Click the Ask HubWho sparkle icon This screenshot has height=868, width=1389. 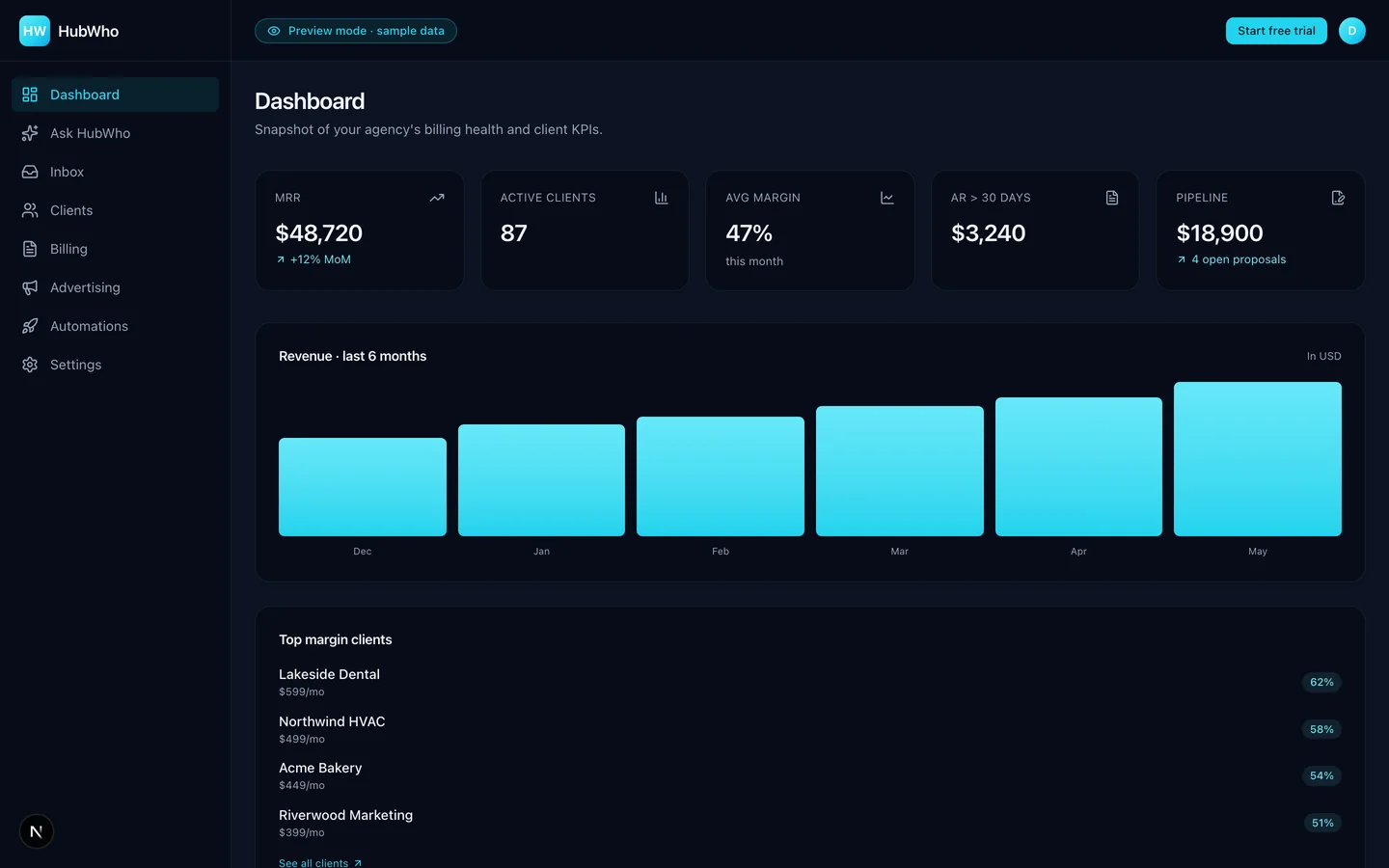[x=30, y=133]
